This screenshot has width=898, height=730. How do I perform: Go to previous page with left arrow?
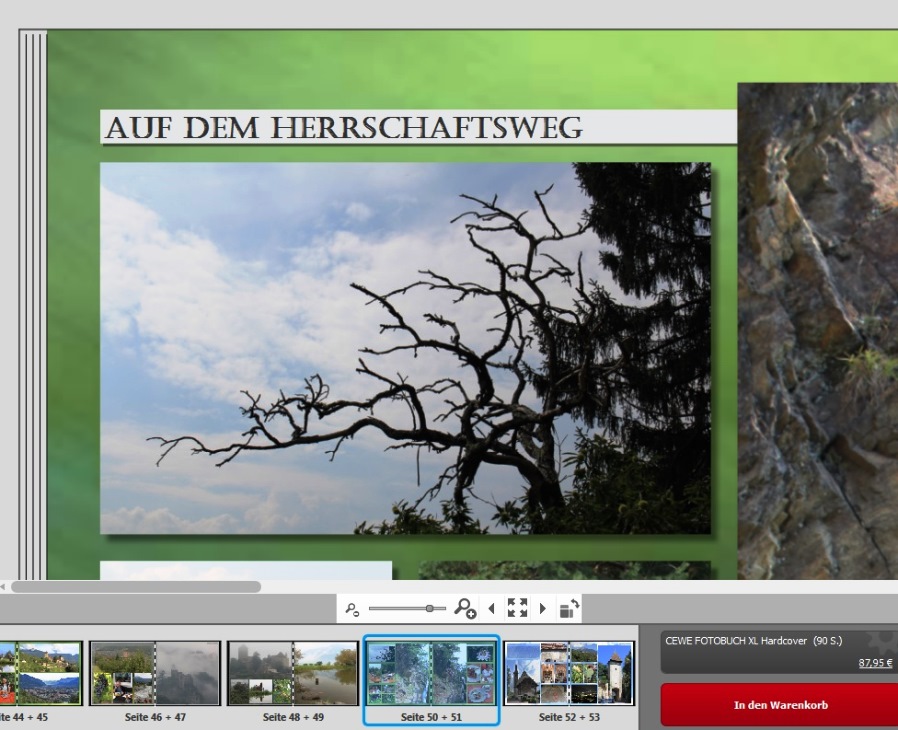coord(491,608)
